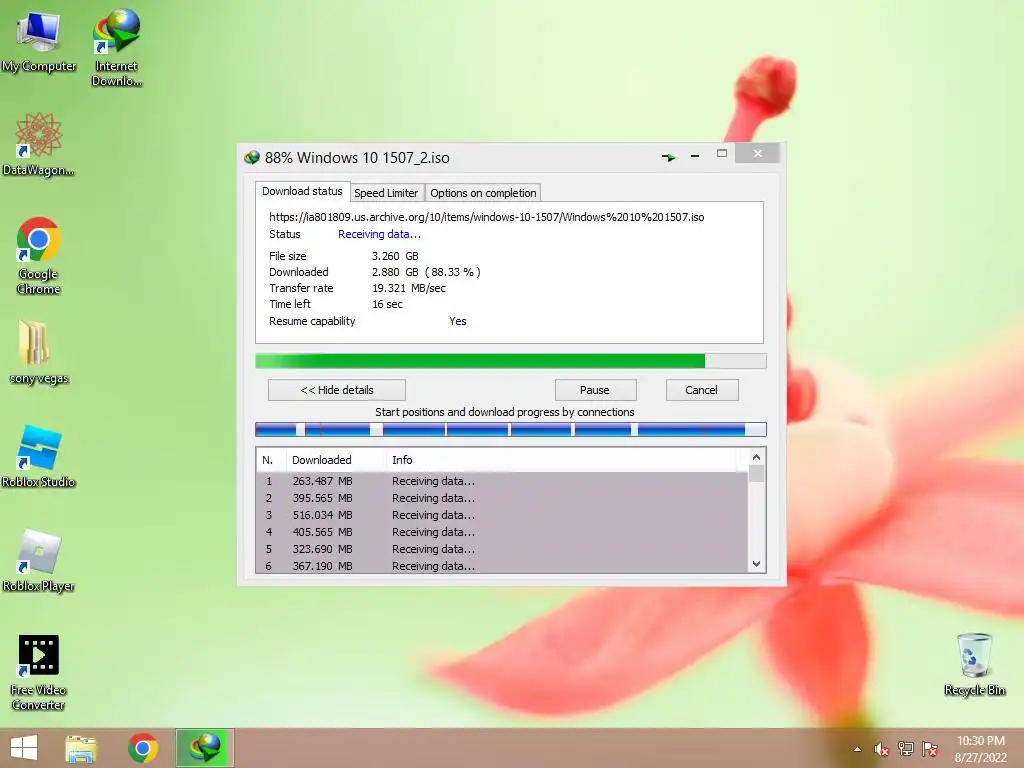Click the Hide details button
Image resolution: width=1024 pixels, height=768 pixels.
pyautogui.click(x=337, y=390)
